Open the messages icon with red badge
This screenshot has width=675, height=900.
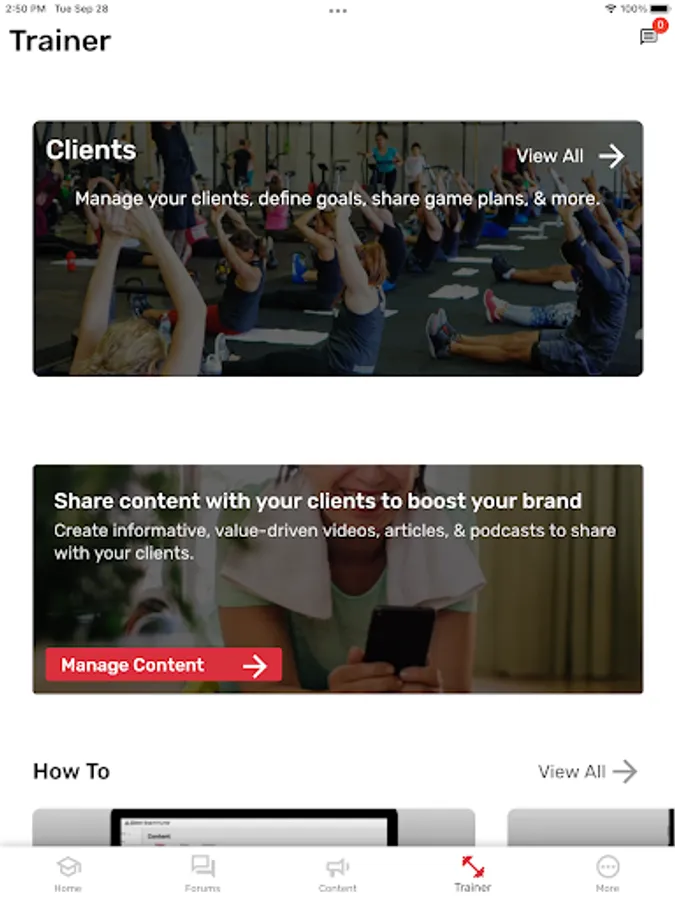point(649,36)
